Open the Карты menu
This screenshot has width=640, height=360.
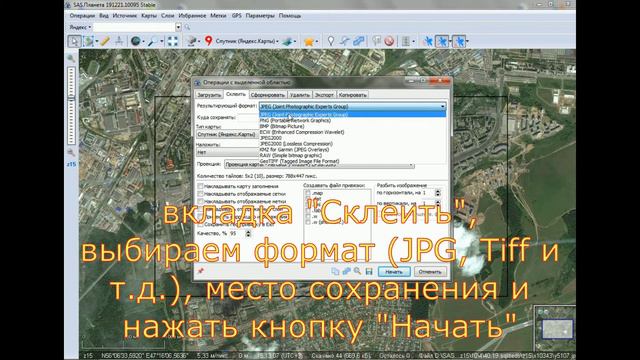pyautogui.click(x=149, y=16)
